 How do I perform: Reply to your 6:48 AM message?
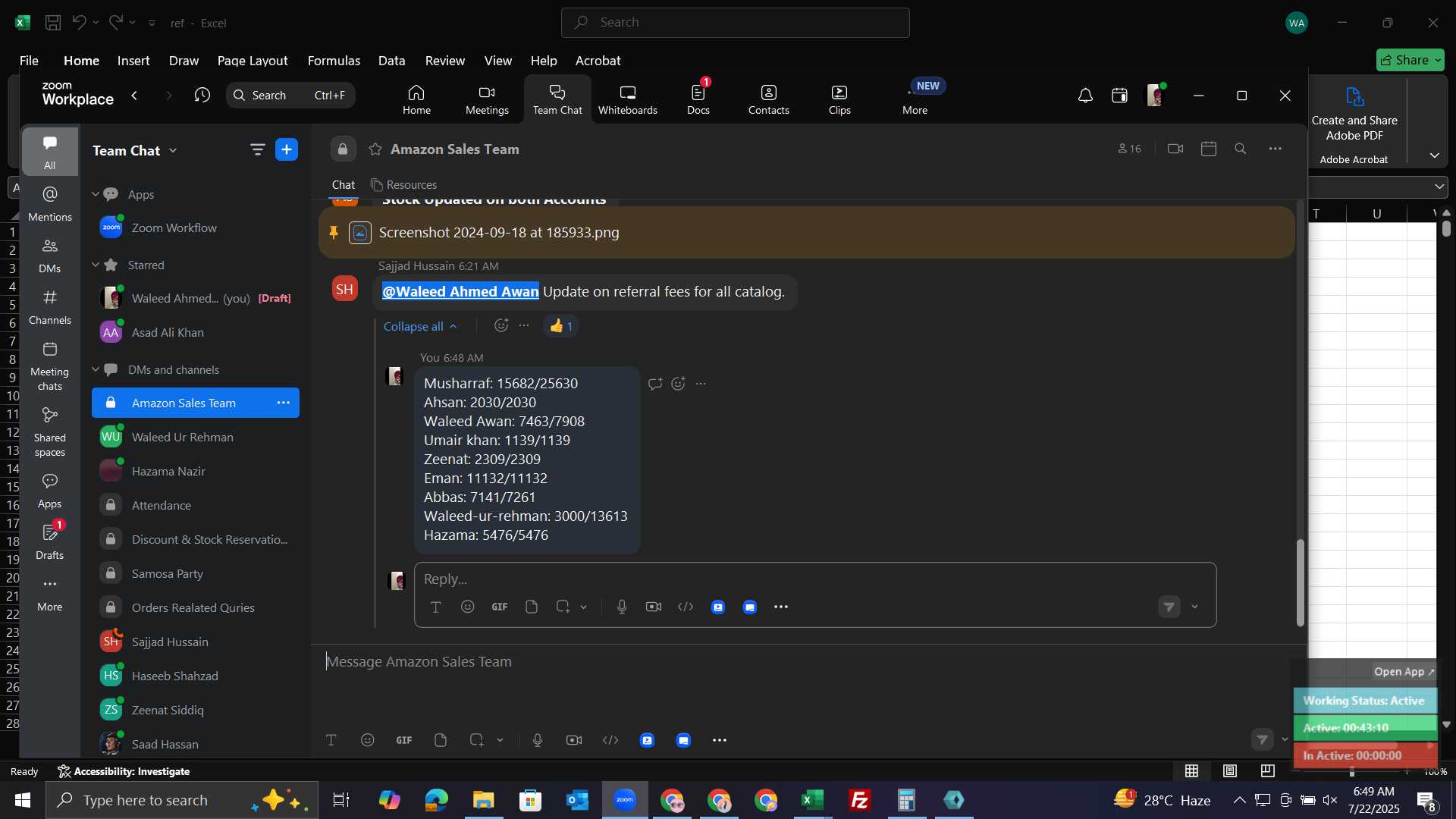click(x=655, y=384)
